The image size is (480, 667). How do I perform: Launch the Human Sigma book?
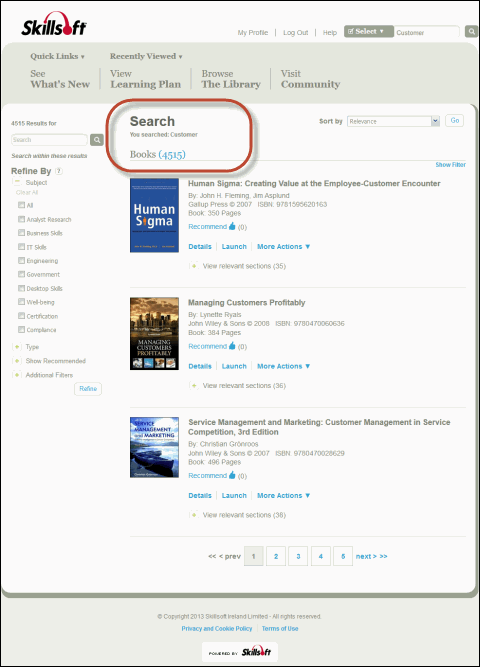(x=234, y=246)
